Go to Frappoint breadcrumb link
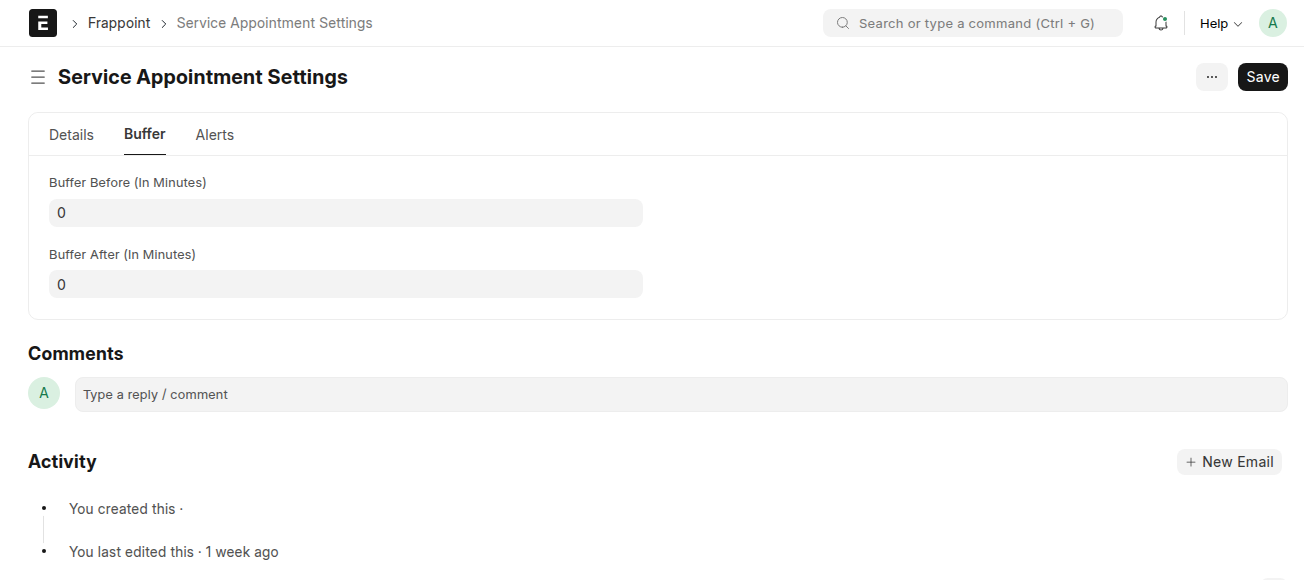Screen dimensions: 1304x580 point(119,23)
